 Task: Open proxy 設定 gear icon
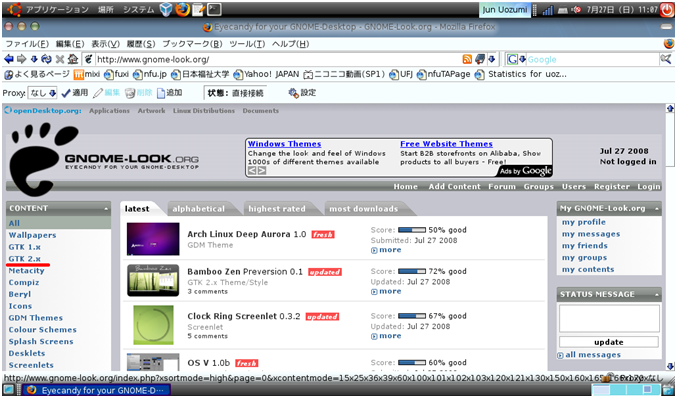[x=302, y=93]
